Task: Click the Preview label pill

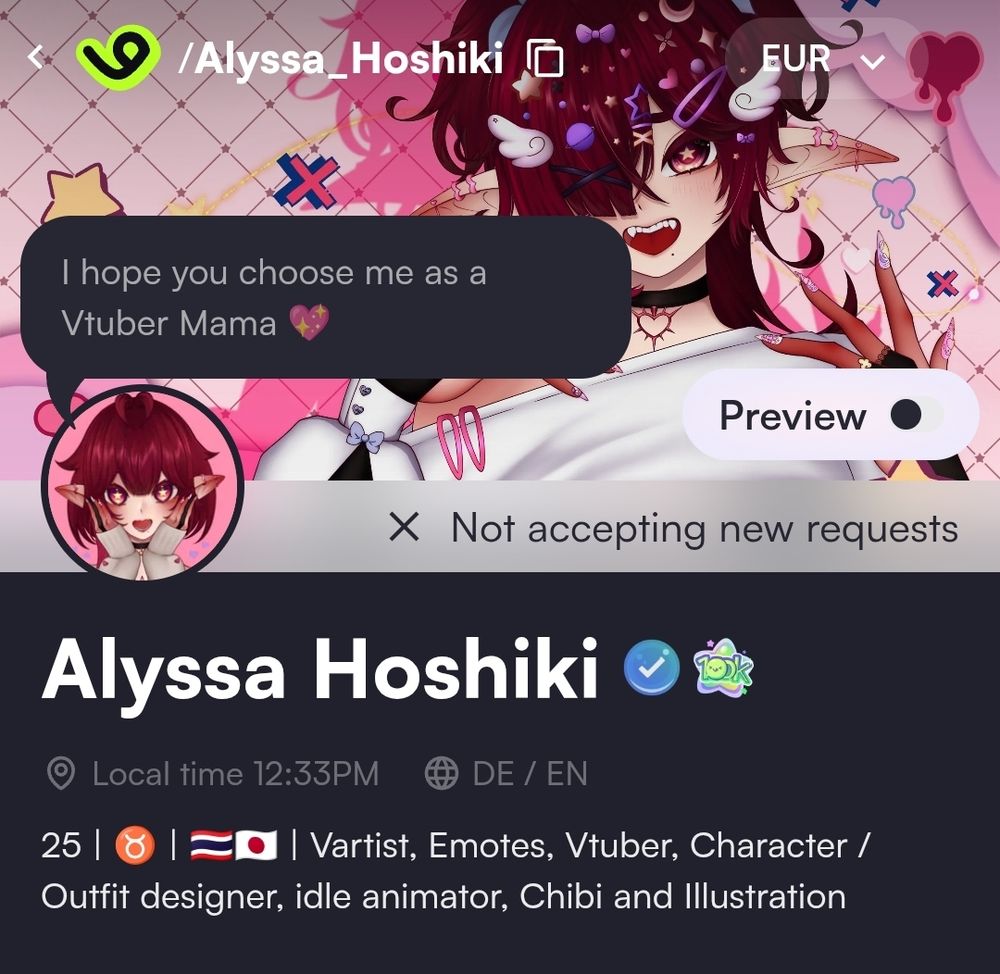Action: pyautogui.click(x=830, y=415)
